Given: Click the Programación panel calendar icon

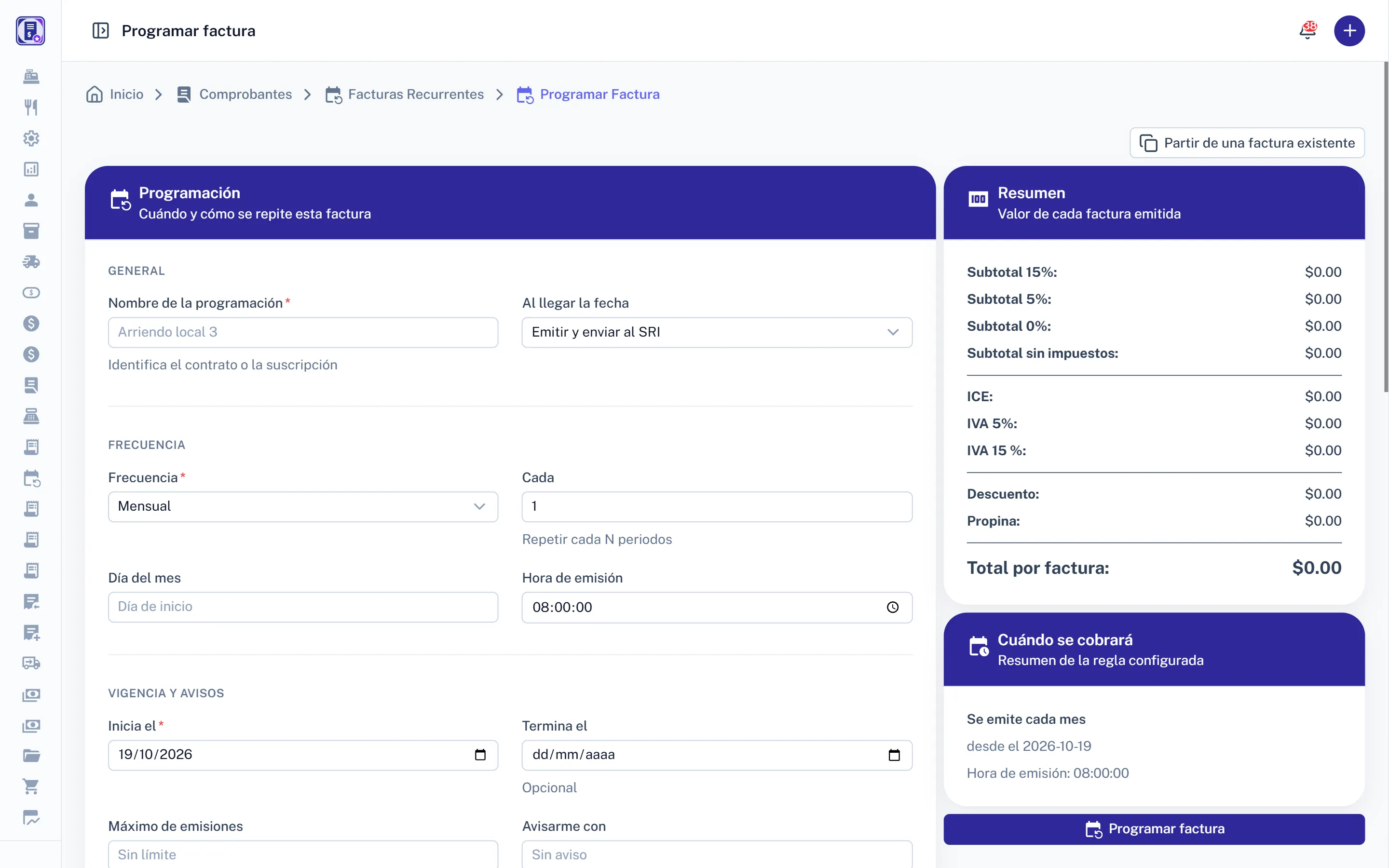Looking at the screenshot, I should [120, 200].
